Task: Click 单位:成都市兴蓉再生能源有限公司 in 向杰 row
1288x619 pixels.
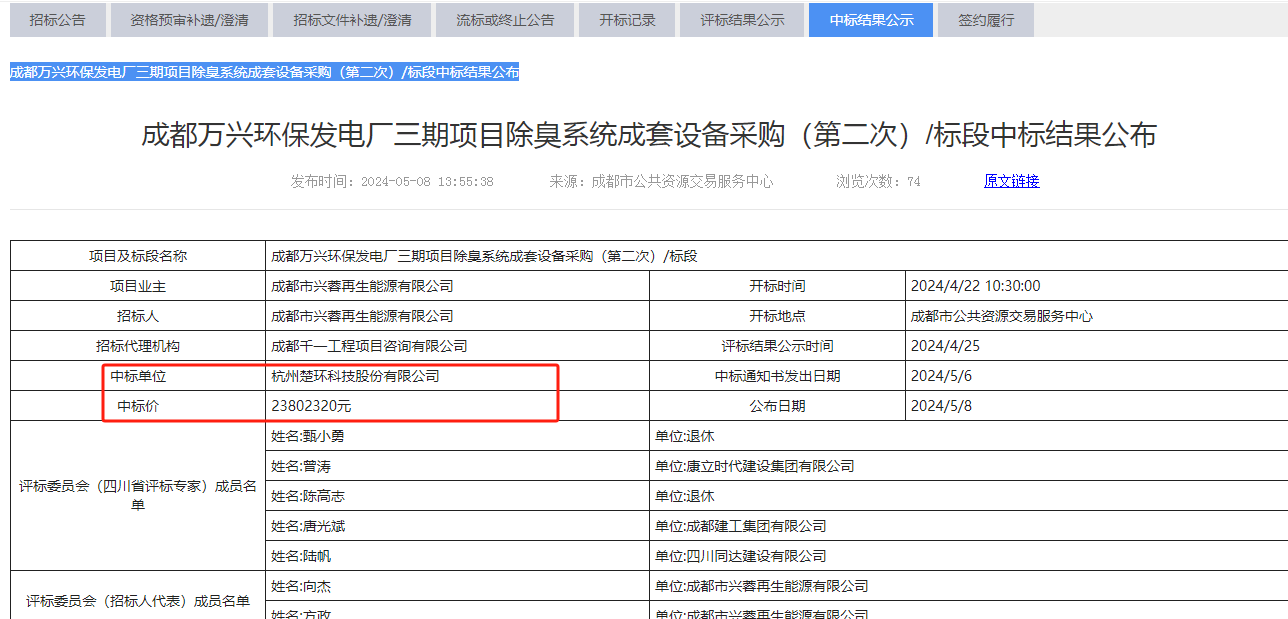Action: pyautogui.click(x=968, y=586)
